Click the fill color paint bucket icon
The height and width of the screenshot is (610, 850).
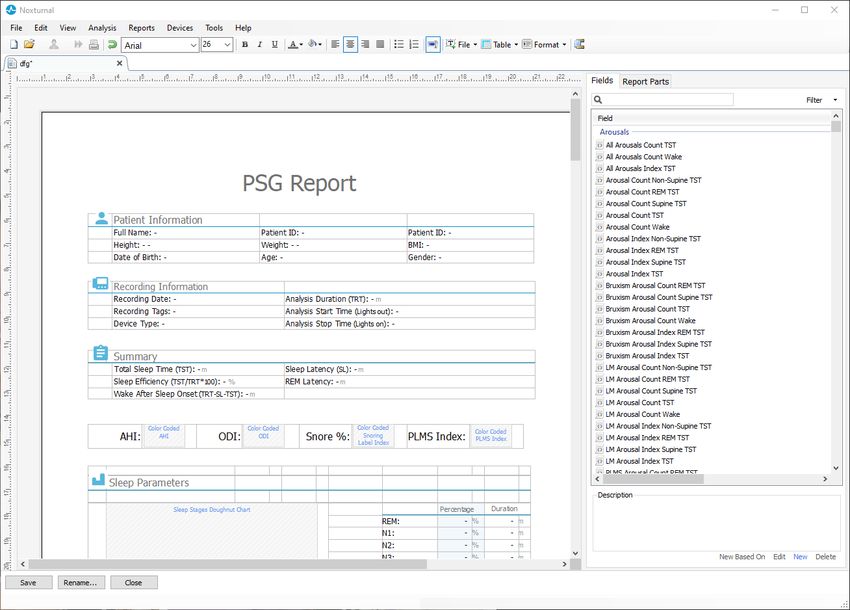(x=312, y=44)
